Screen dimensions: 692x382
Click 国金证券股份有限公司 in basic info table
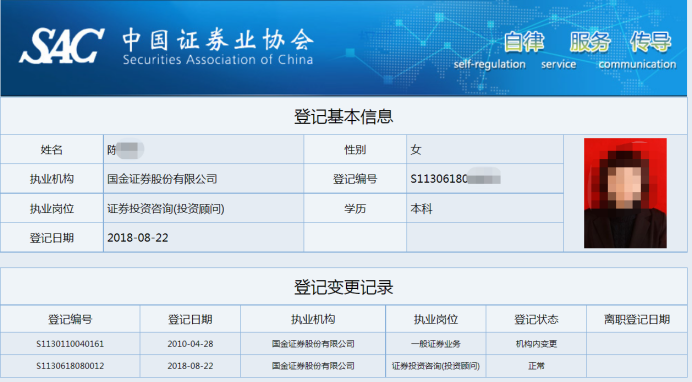(162, 179)
